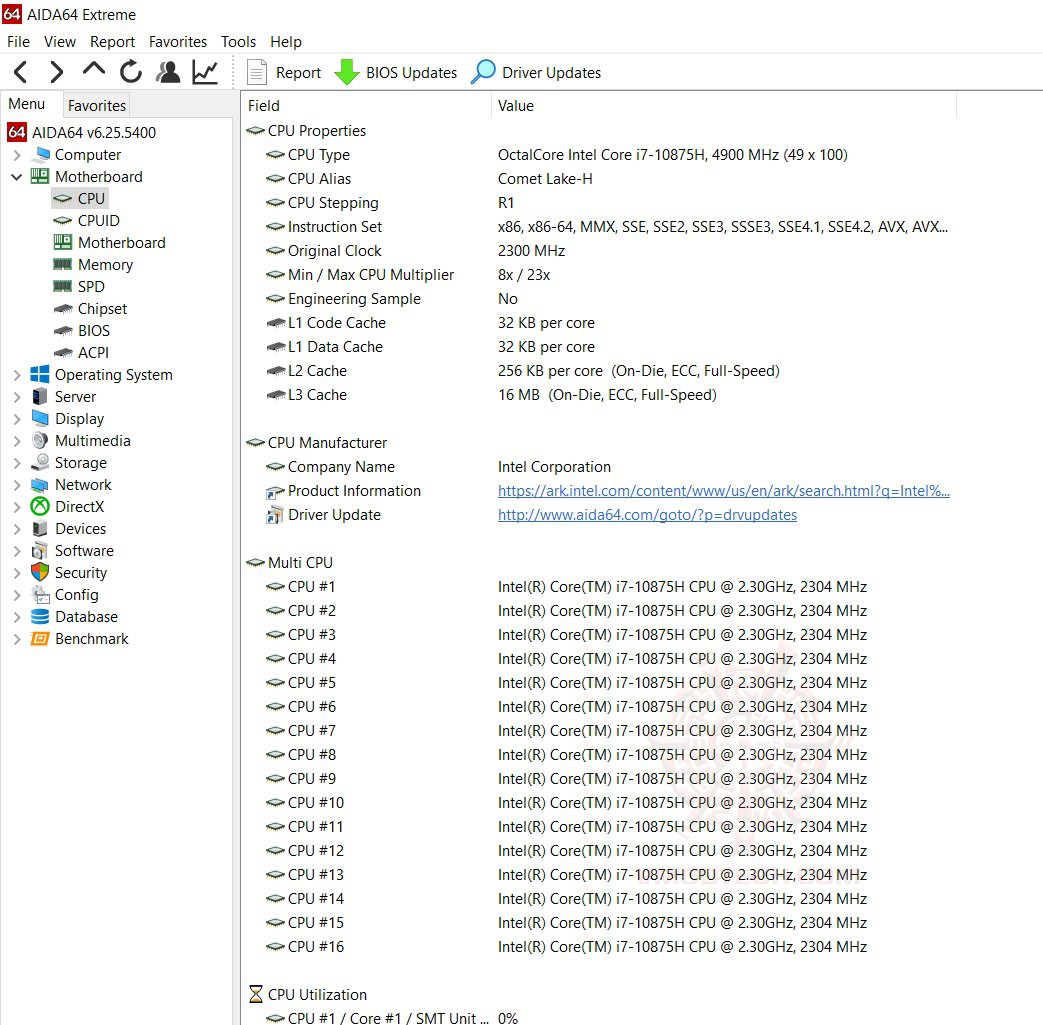Click the Config tree icon

(x=40, y=595)
